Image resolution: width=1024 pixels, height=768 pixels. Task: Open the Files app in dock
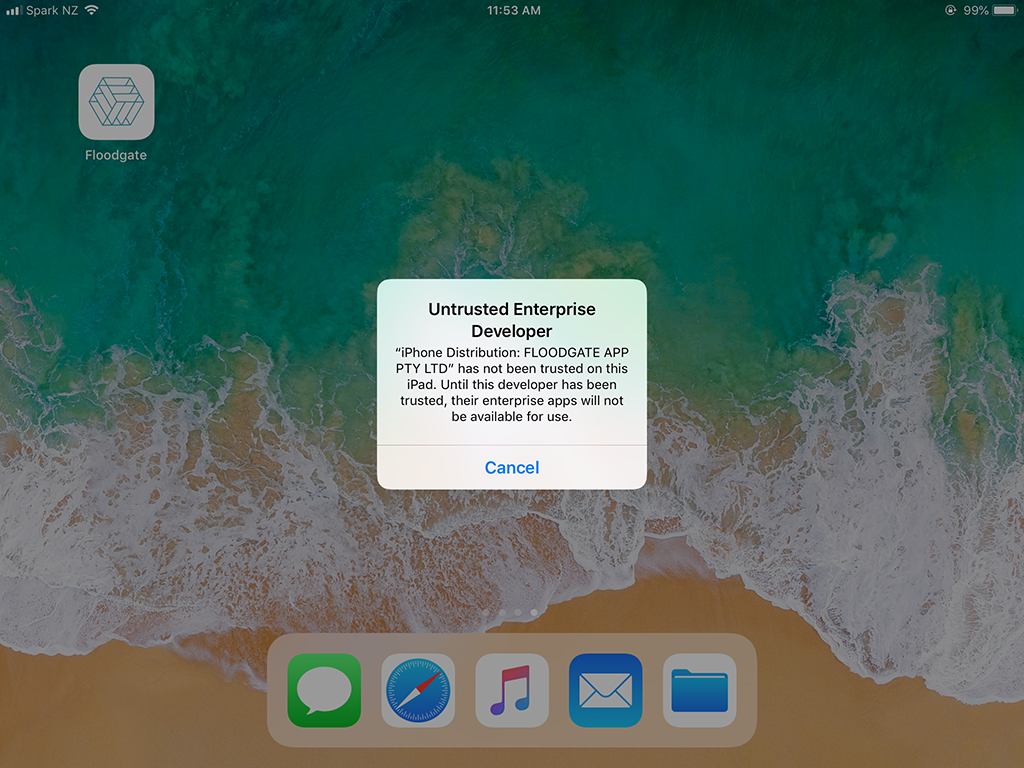coord(699,690)
